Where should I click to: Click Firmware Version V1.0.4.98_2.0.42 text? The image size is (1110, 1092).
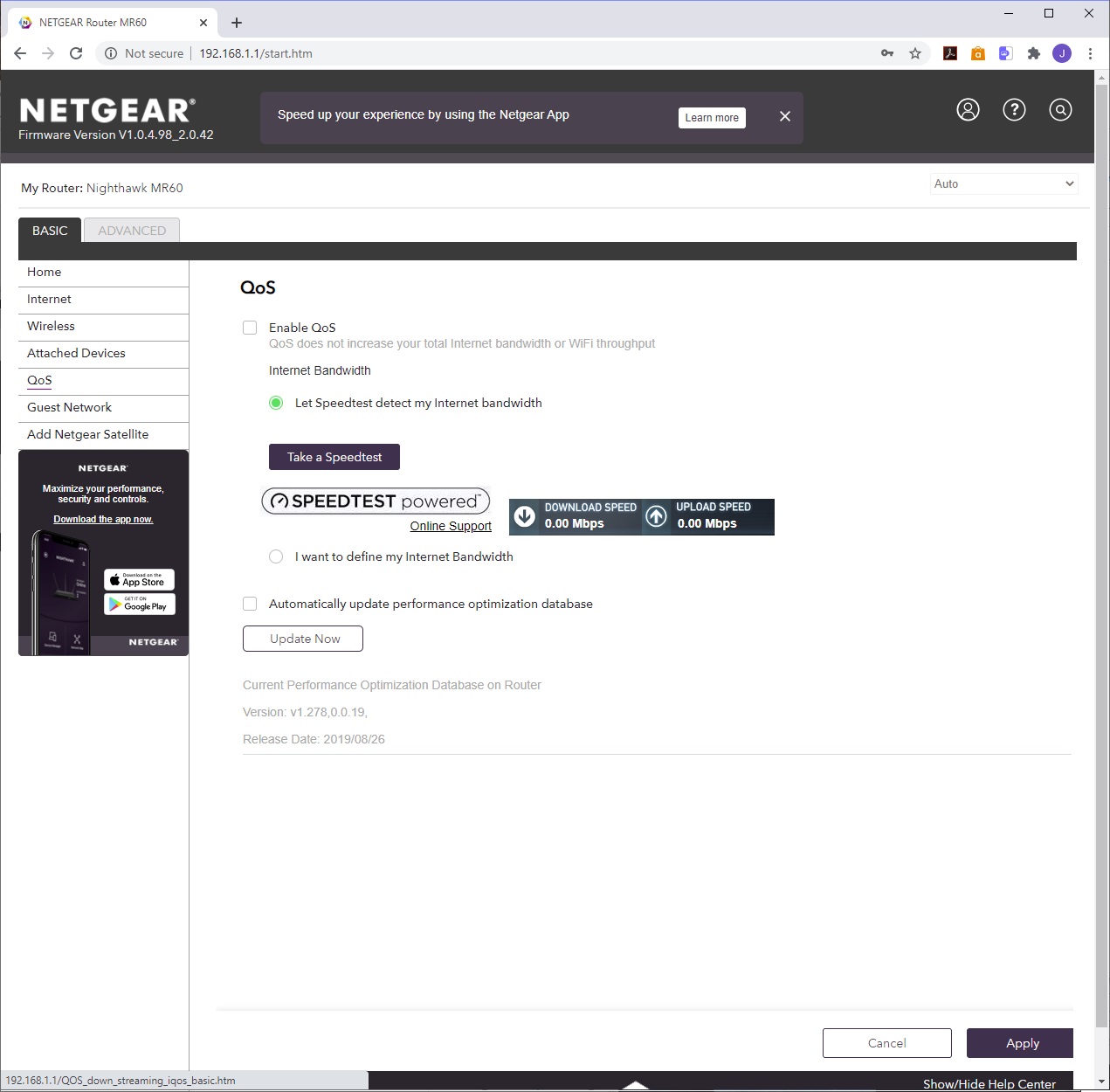click(116, 135)
